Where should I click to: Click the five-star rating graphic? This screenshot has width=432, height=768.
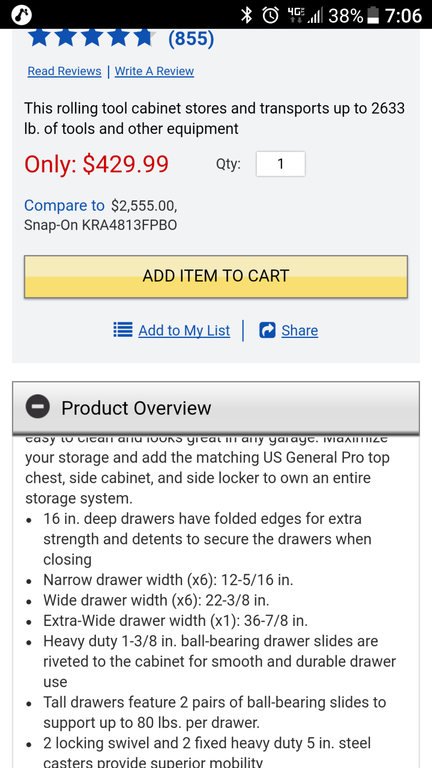pyautogui.click(x=92, y=38)
